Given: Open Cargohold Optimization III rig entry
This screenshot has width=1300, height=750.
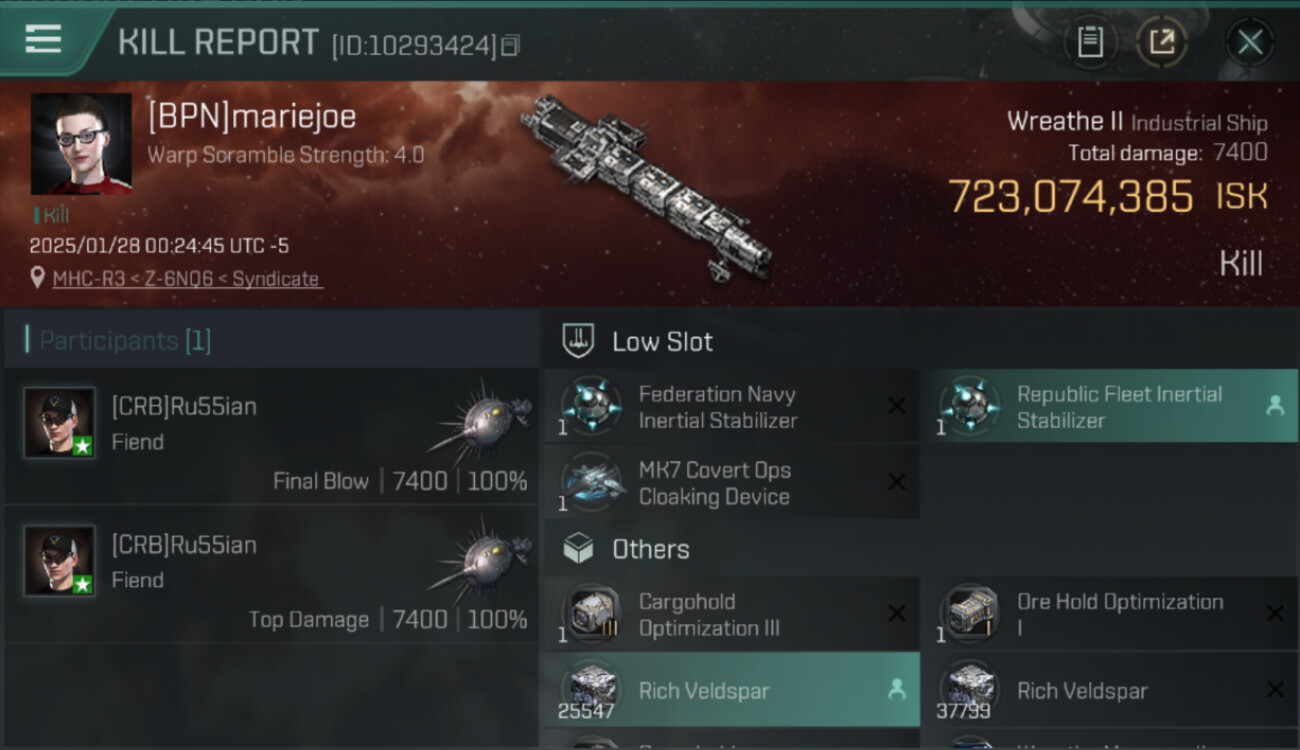Looking at the screenshot, I should coord(732,614).
